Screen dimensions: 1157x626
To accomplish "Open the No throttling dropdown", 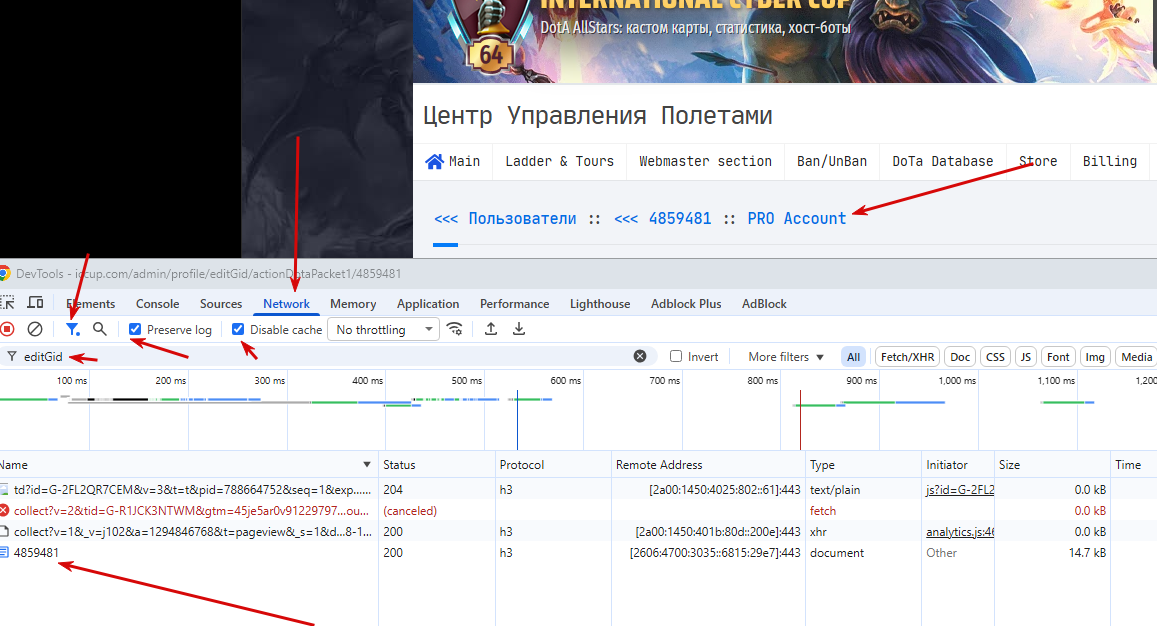I will point(384,329).
